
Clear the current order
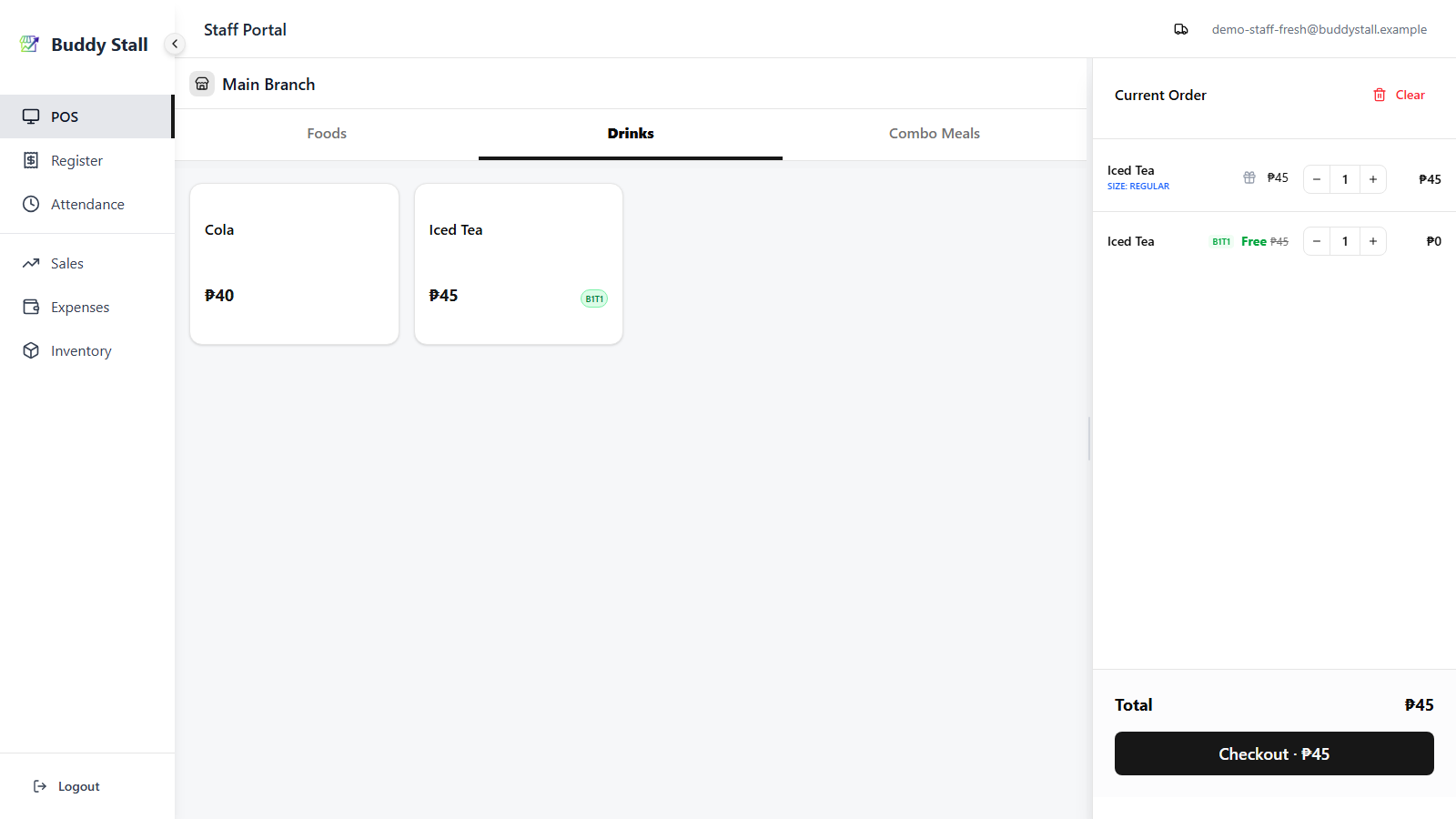point(1399,95)
